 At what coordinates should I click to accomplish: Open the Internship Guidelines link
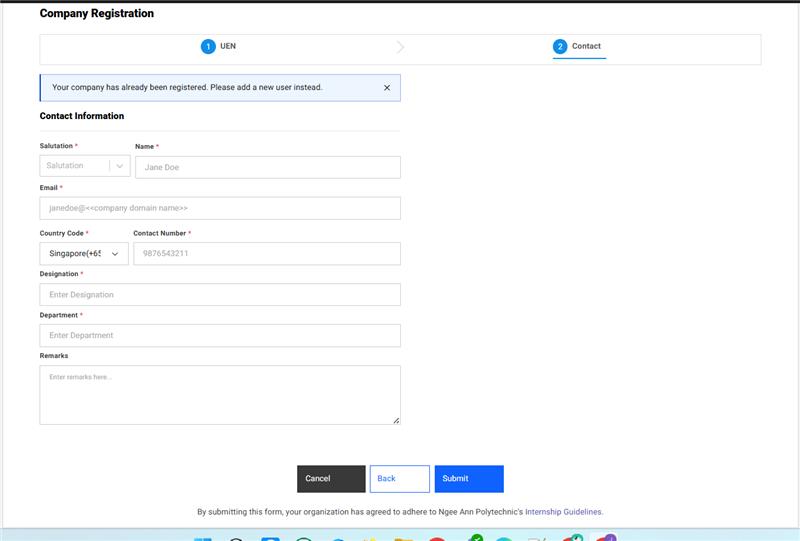click(563, 512)
